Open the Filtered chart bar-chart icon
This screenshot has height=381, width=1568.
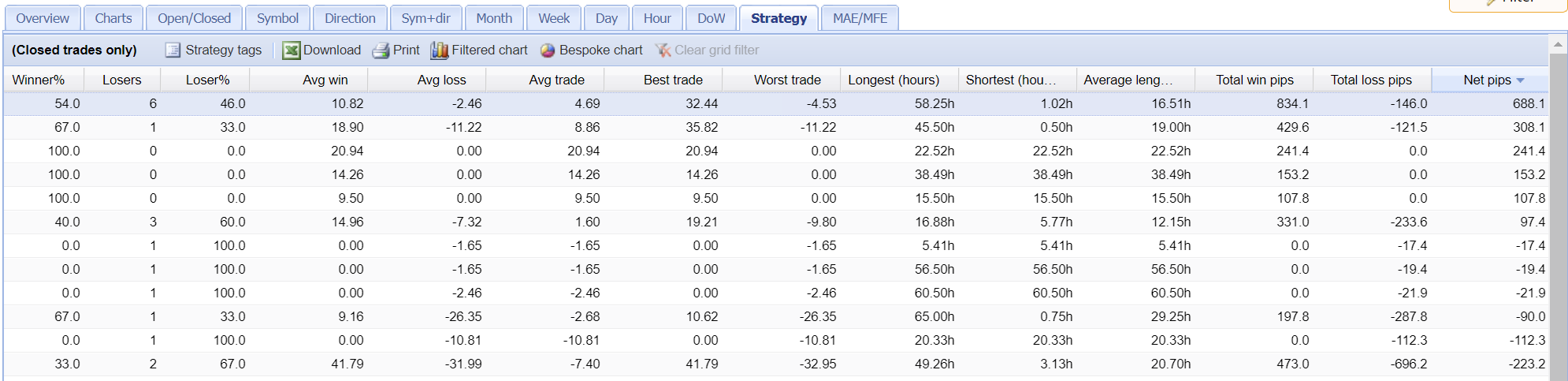pos(440,50)
